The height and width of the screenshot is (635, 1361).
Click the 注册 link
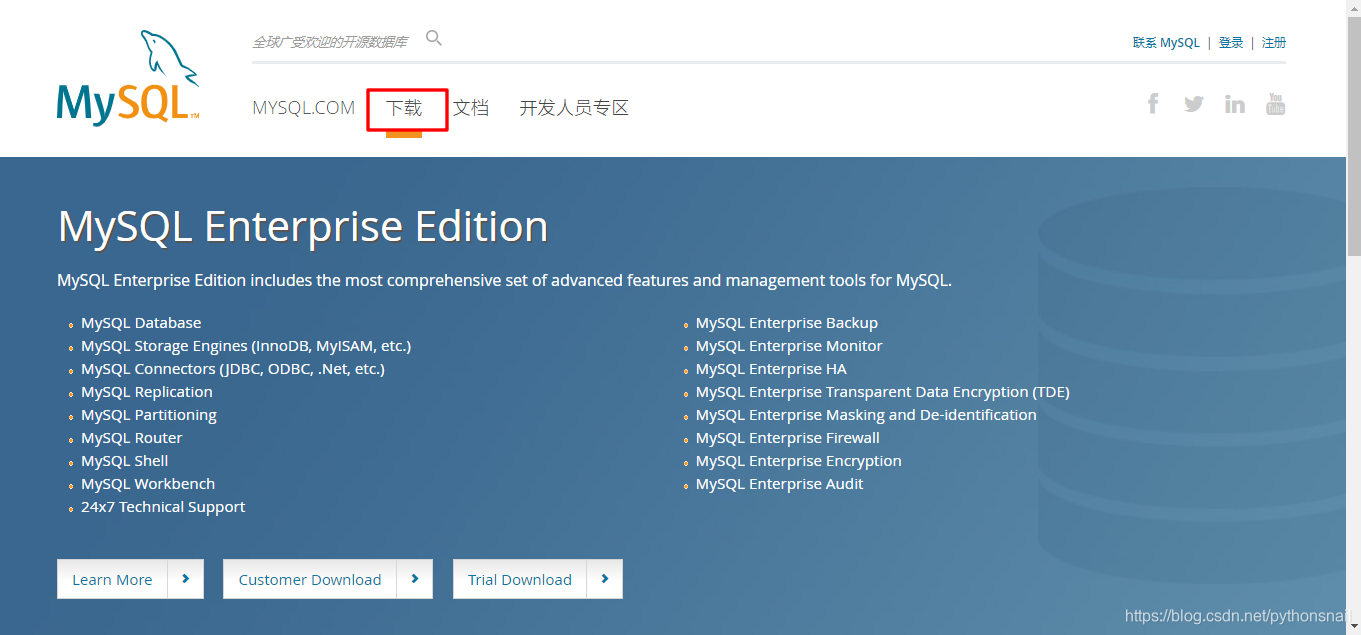tap(1274, 43)
